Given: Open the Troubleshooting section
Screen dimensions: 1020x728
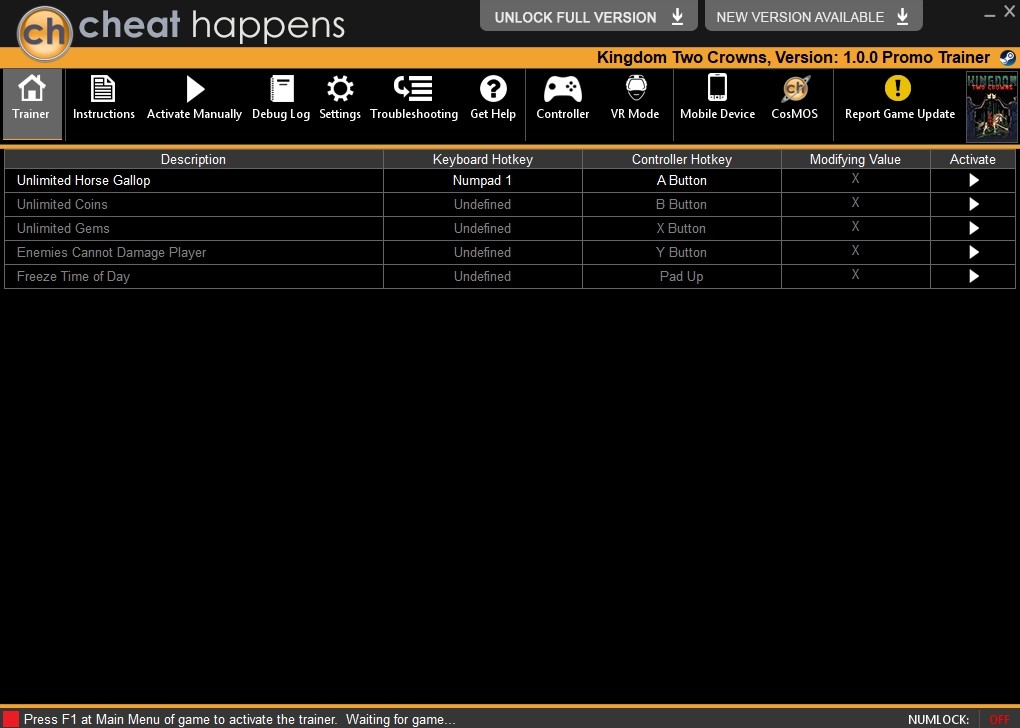Looking at the screenshot, I should 414,98.
